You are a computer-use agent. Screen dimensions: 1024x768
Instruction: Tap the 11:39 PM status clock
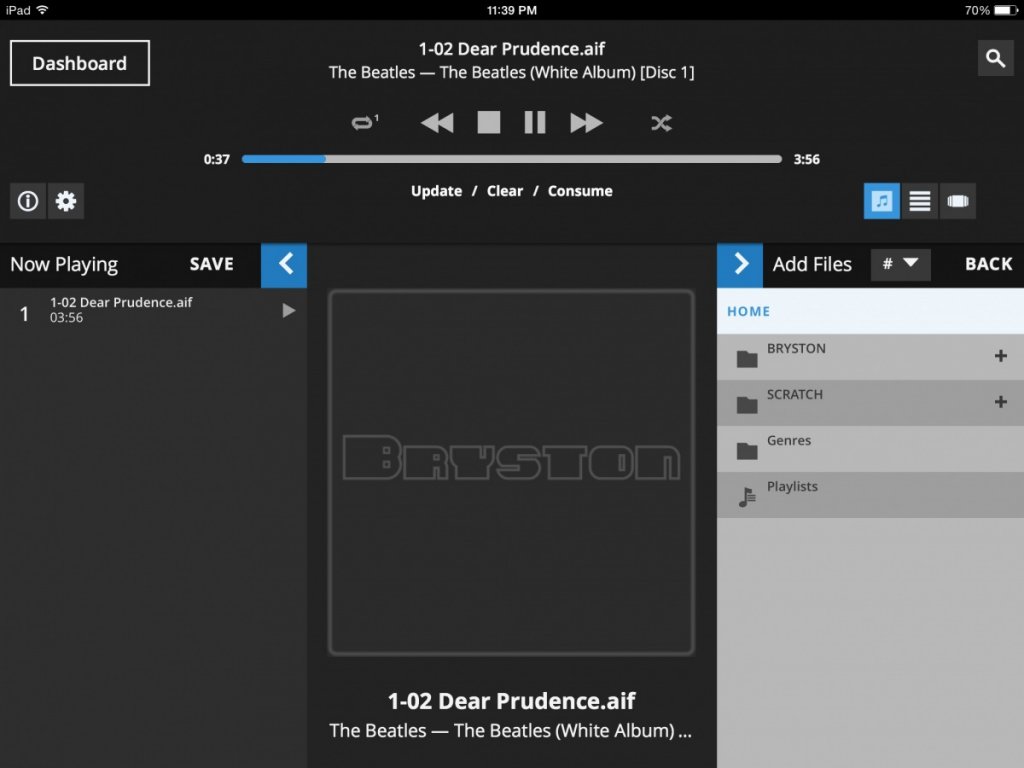(511, 10)
